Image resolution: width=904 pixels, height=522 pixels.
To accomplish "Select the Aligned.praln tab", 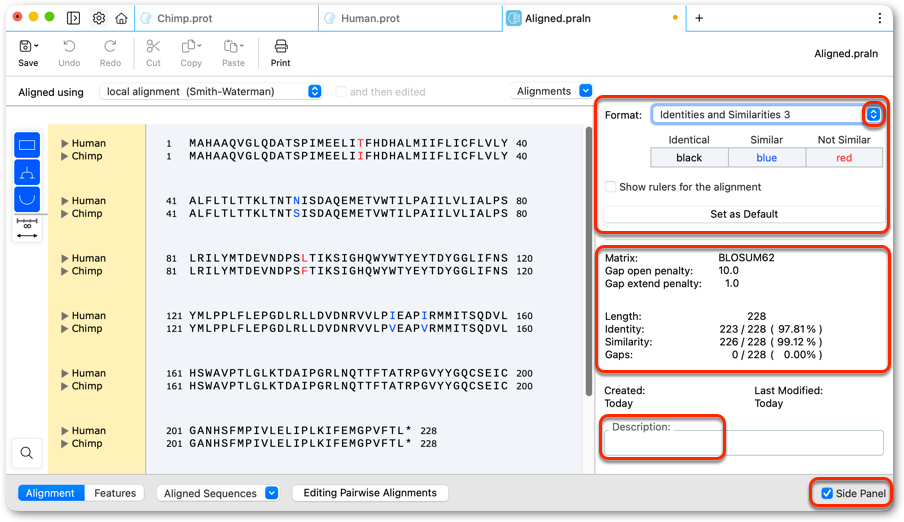I will point(594,18).
